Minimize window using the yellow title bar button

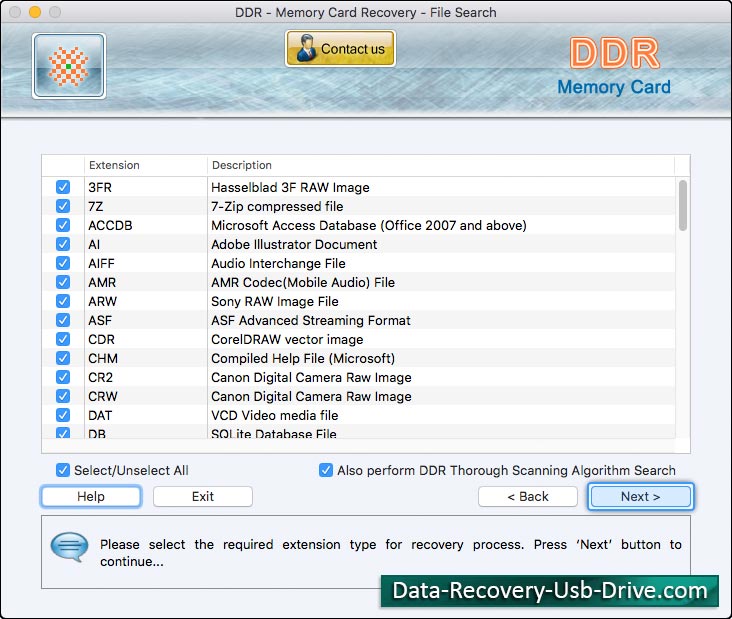(35, 12)
